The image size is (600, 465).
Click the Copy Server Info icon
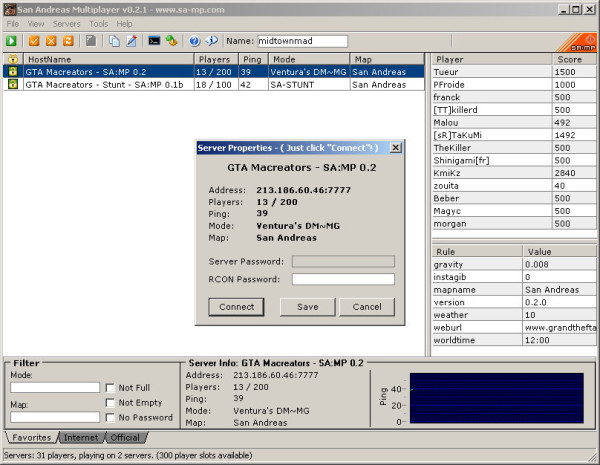[114, 41]
